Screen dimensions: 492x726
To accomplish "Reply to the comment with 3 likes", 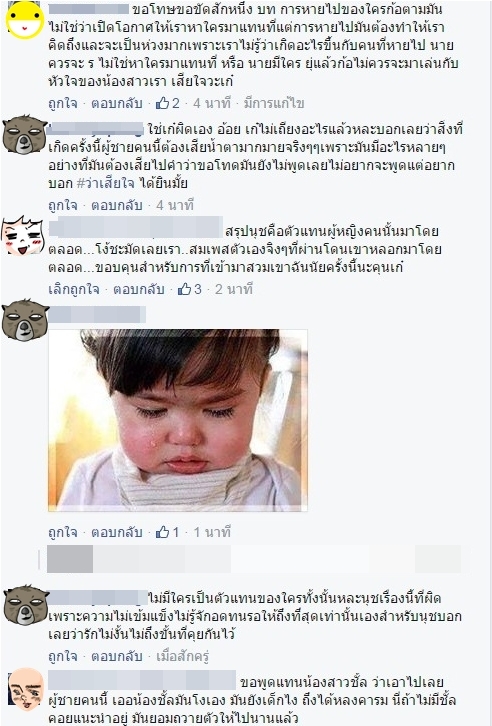I will pos(138,289).
